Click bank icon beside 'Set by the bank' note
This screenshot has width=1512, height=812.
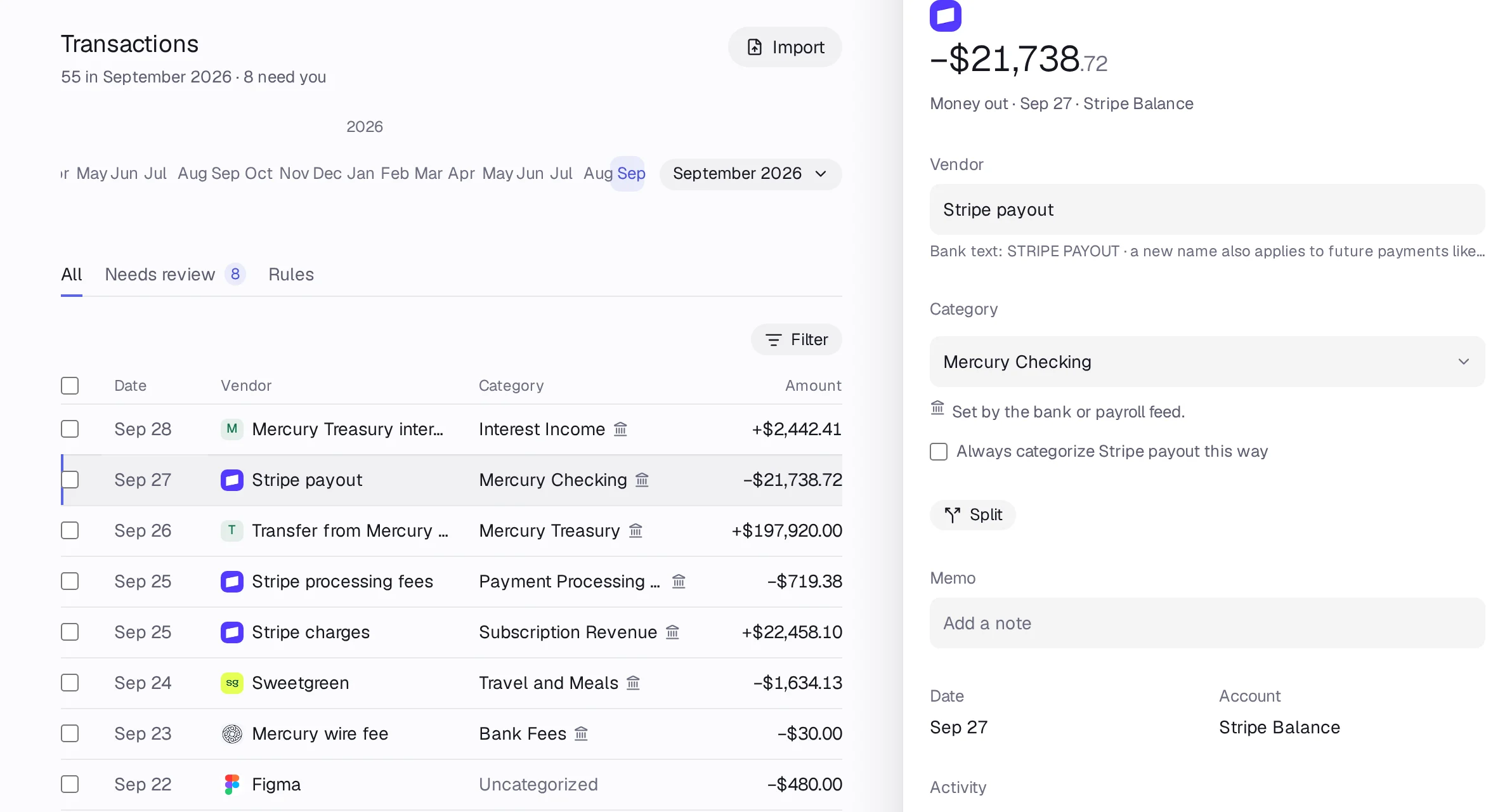click(x=937, y=408)
